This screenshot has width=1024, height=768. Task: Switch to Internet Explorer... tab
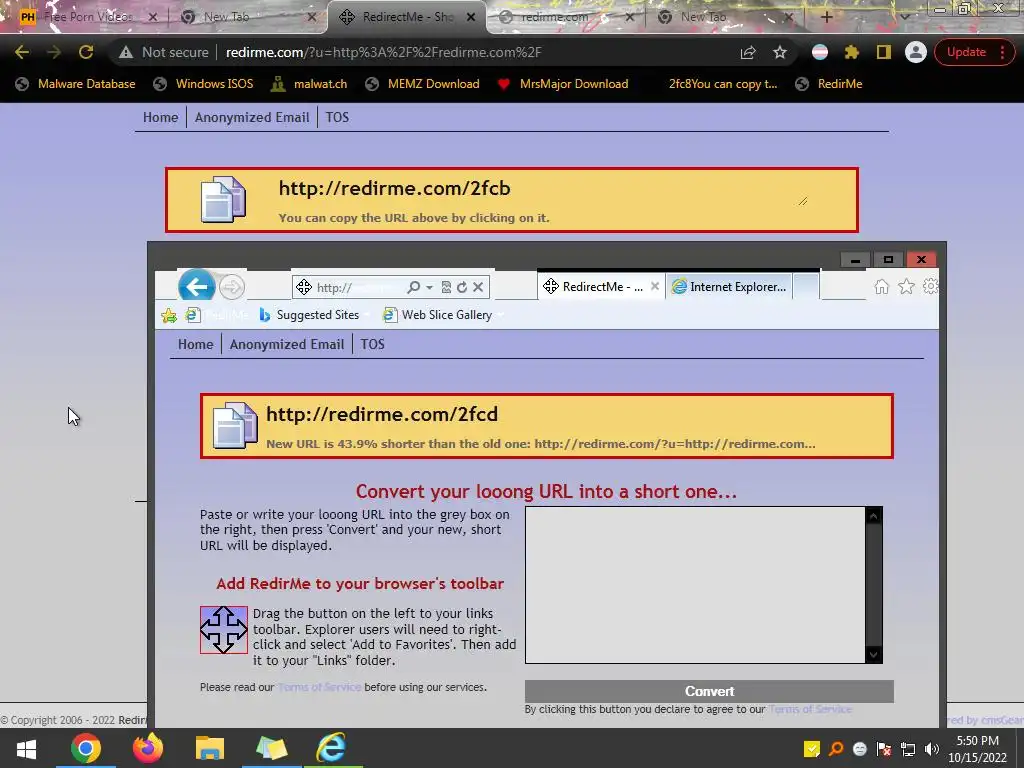tap(729, 287)
